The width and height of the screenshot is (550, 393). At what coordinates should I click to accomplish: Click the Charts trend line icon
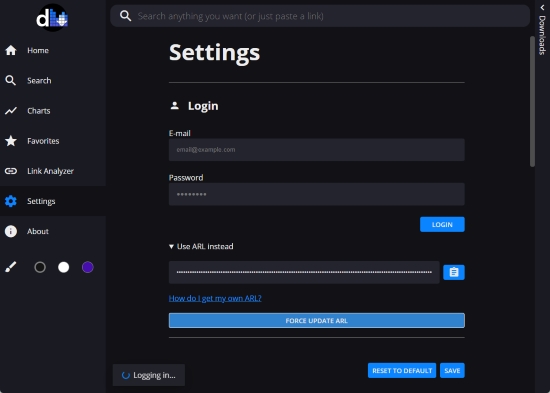pos(11,111)
